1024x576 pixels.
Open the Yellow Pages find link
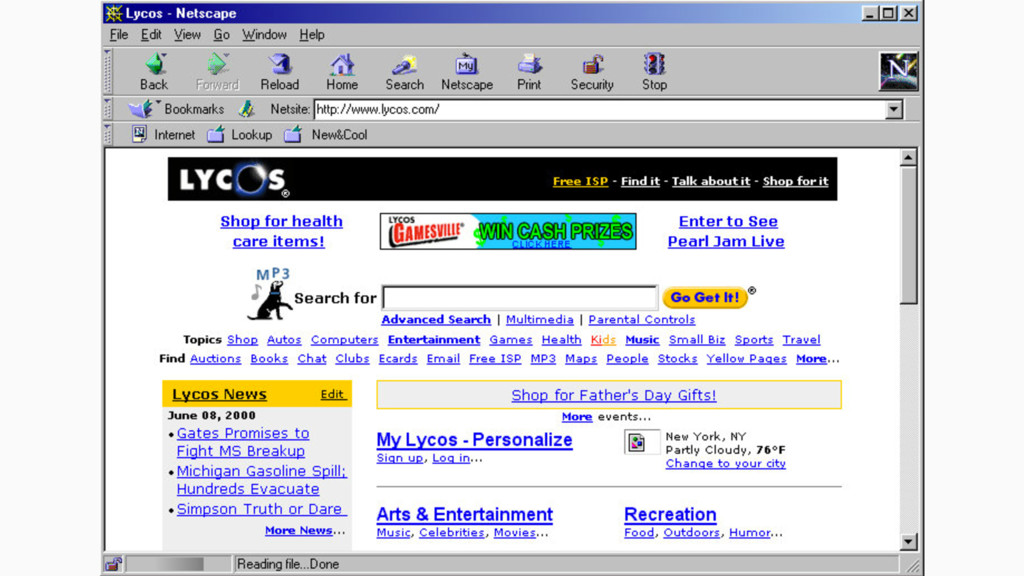point(746,359)
